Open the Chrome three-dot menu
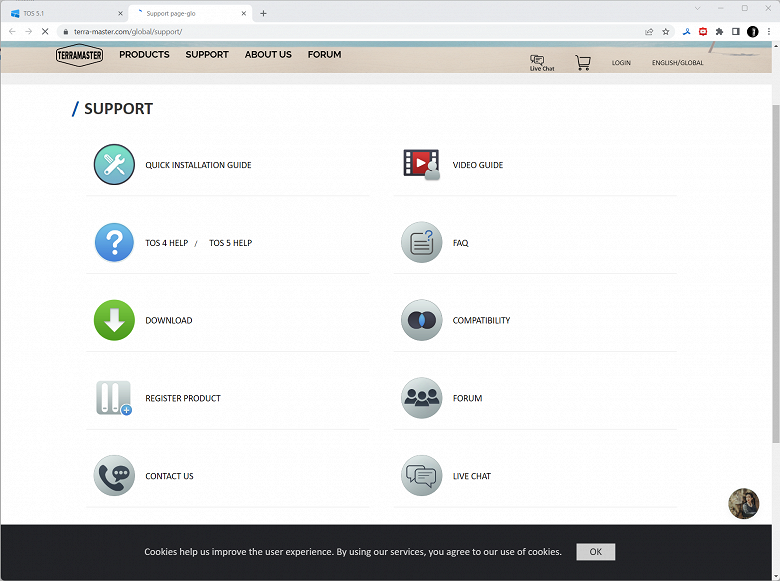780x581 pixels. point(769,31)
